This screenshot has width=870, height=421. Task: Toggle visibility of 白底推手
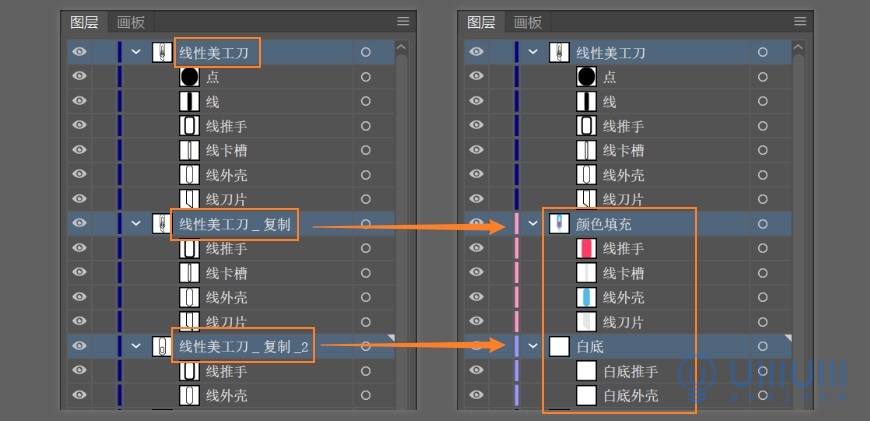477,370
